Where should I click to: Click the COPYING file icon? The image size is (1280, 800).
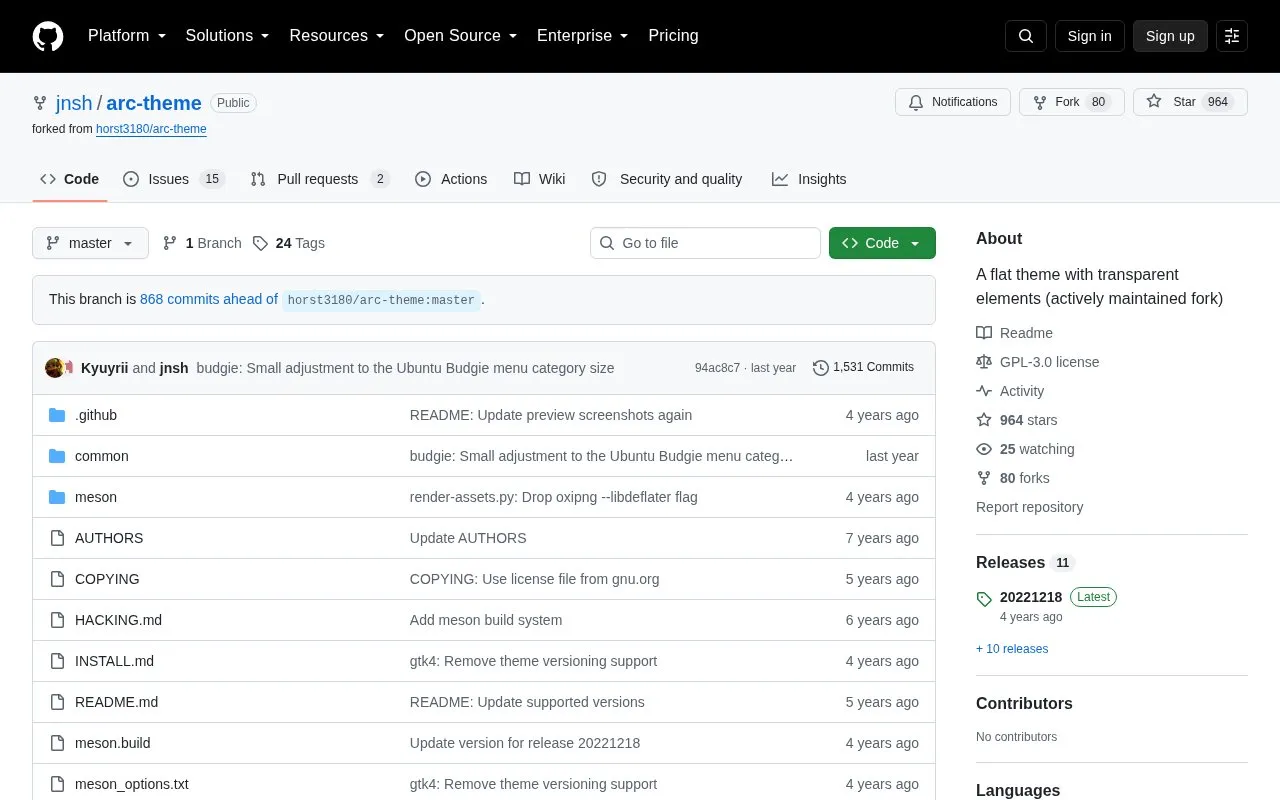click(57, 579)
